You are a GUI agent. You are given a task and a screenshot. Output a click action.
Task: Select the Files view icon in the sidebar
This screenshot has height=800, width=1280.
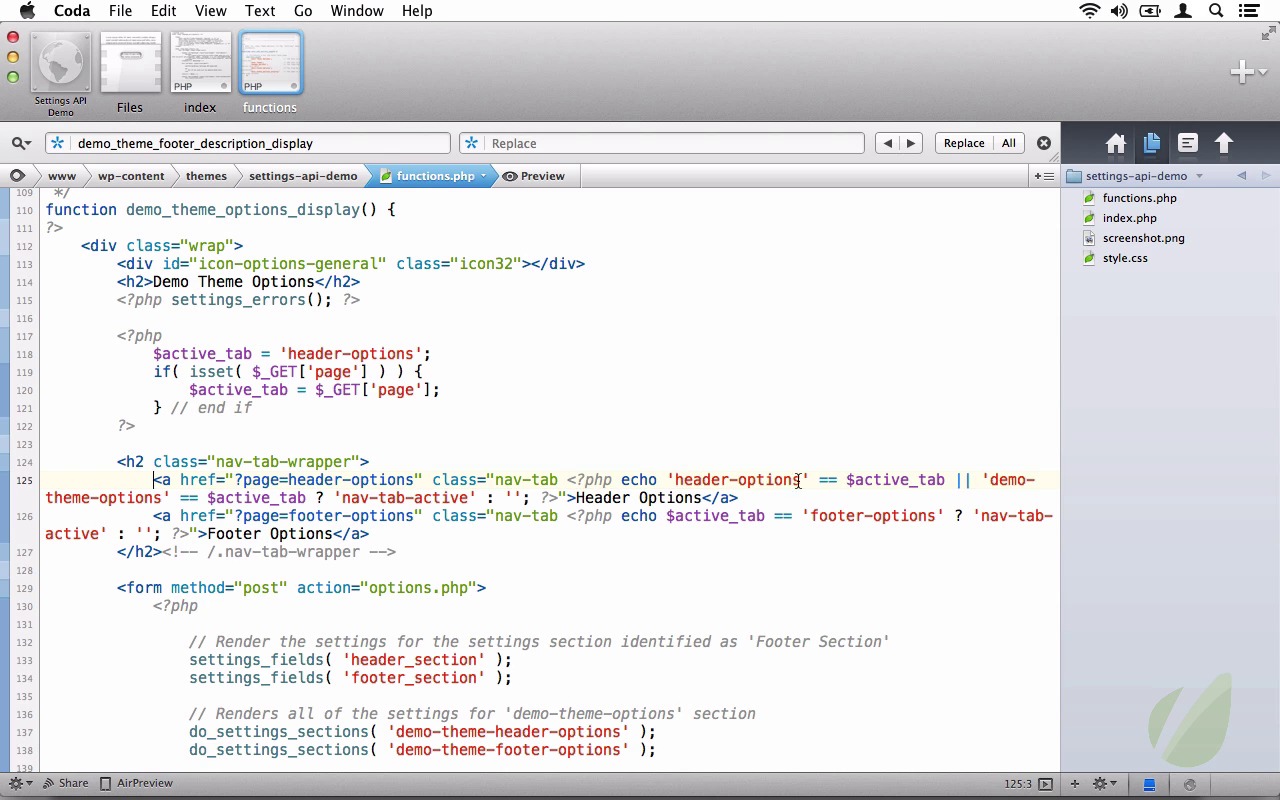click(x=1152, y=143)
